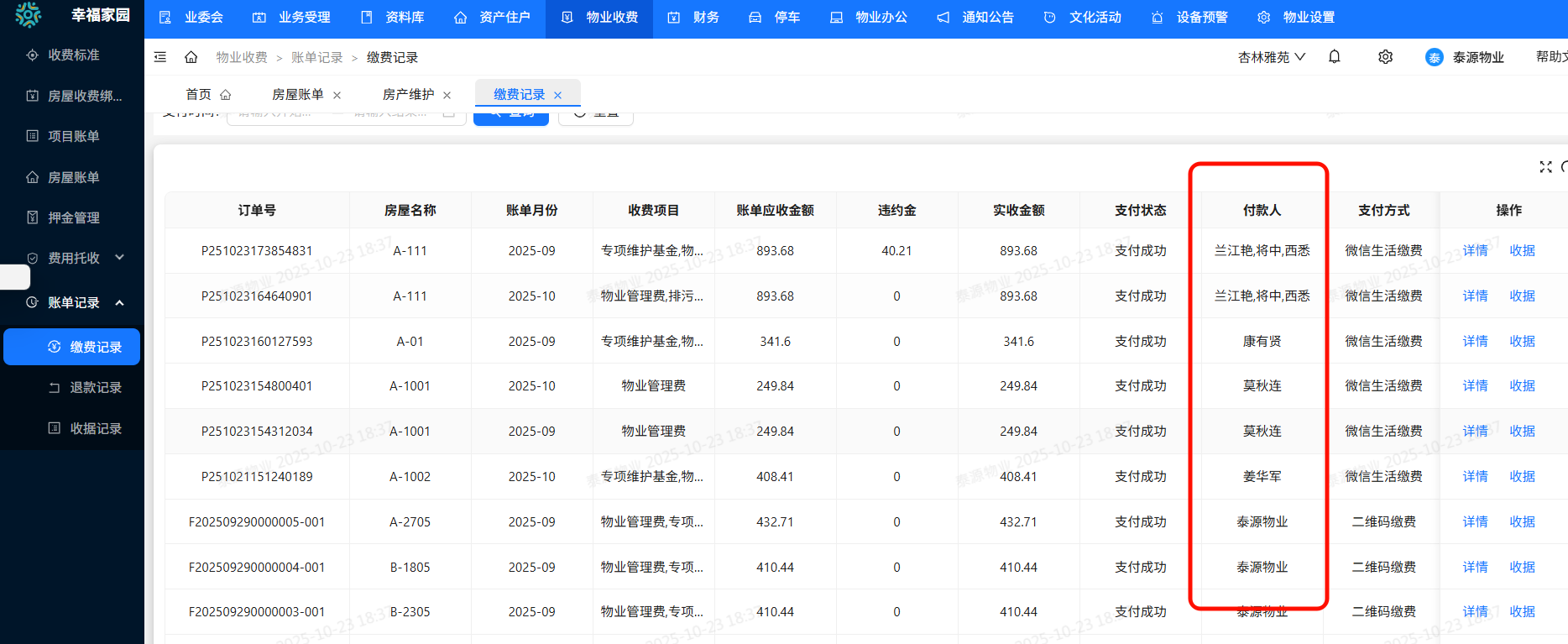
Task: Open 详情 for order P251023173854831
Action: coord(1475,250)
